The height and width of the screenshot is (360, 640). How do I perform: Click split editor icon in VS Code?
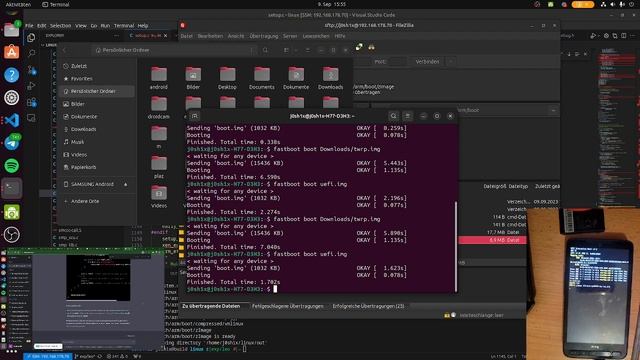pos(624,36)
